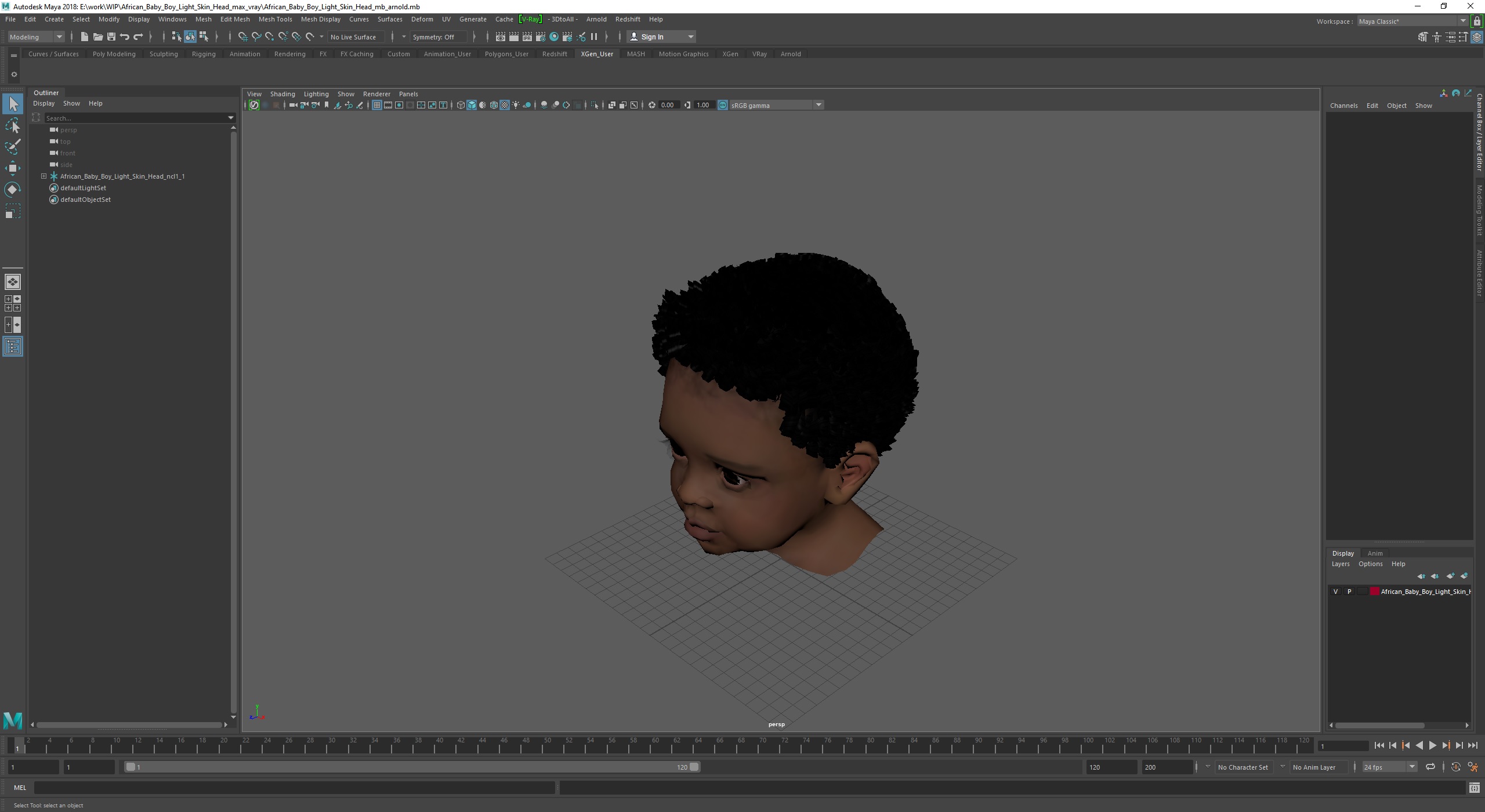
Task: Toggle playback looping mode
Action: click(x=1430, y=767)
